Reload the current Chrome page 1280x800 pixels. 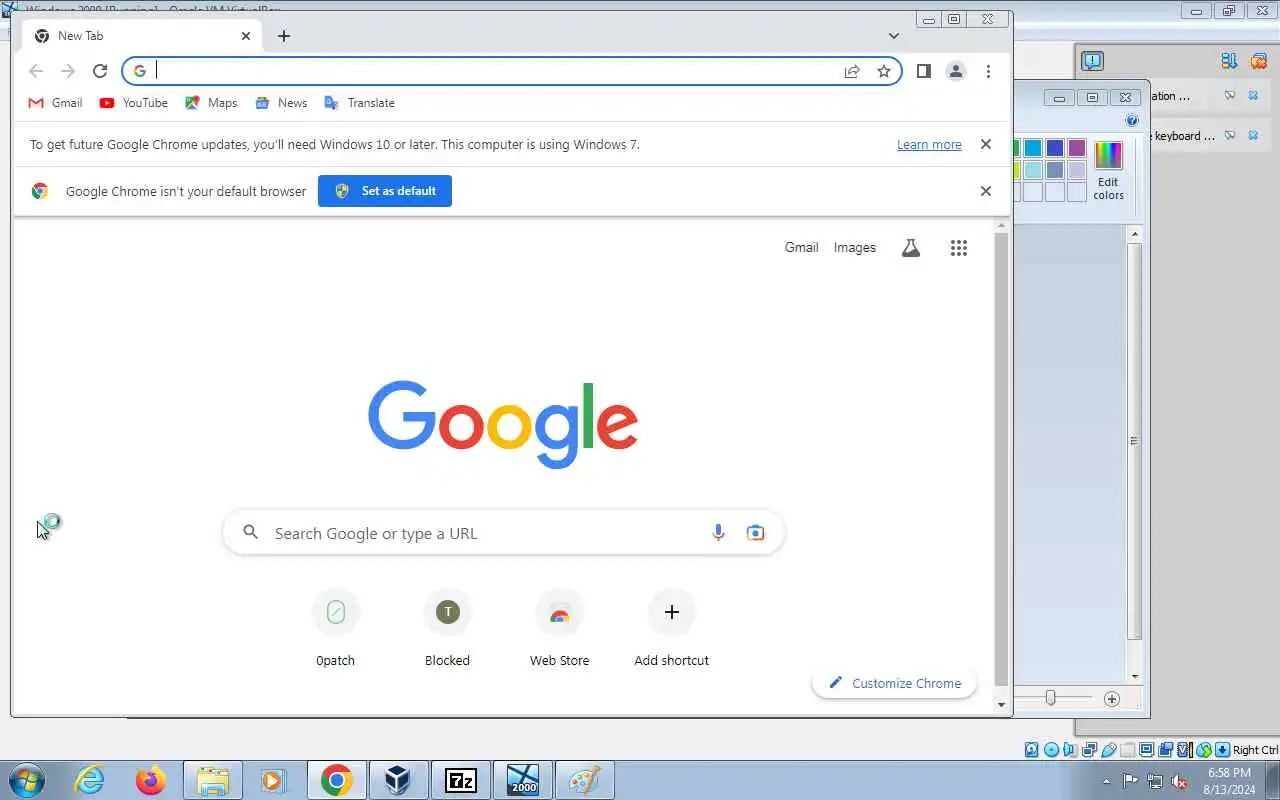tap(100, 71)
